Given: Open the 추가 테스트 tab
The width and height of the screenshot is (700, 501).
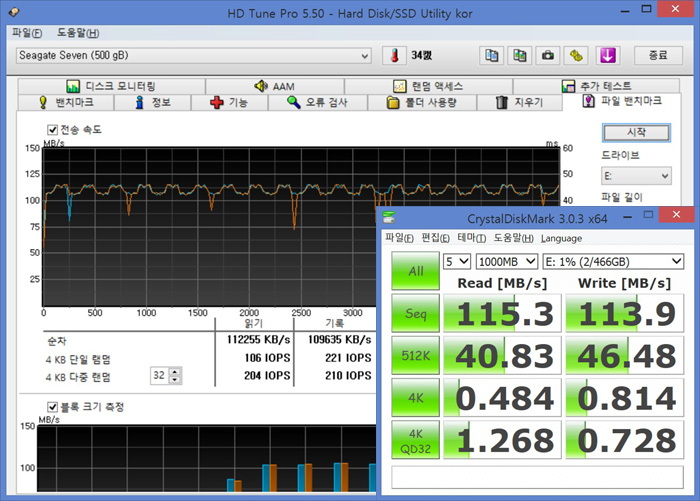Looking at the screenshot, I should coord(596,86).
